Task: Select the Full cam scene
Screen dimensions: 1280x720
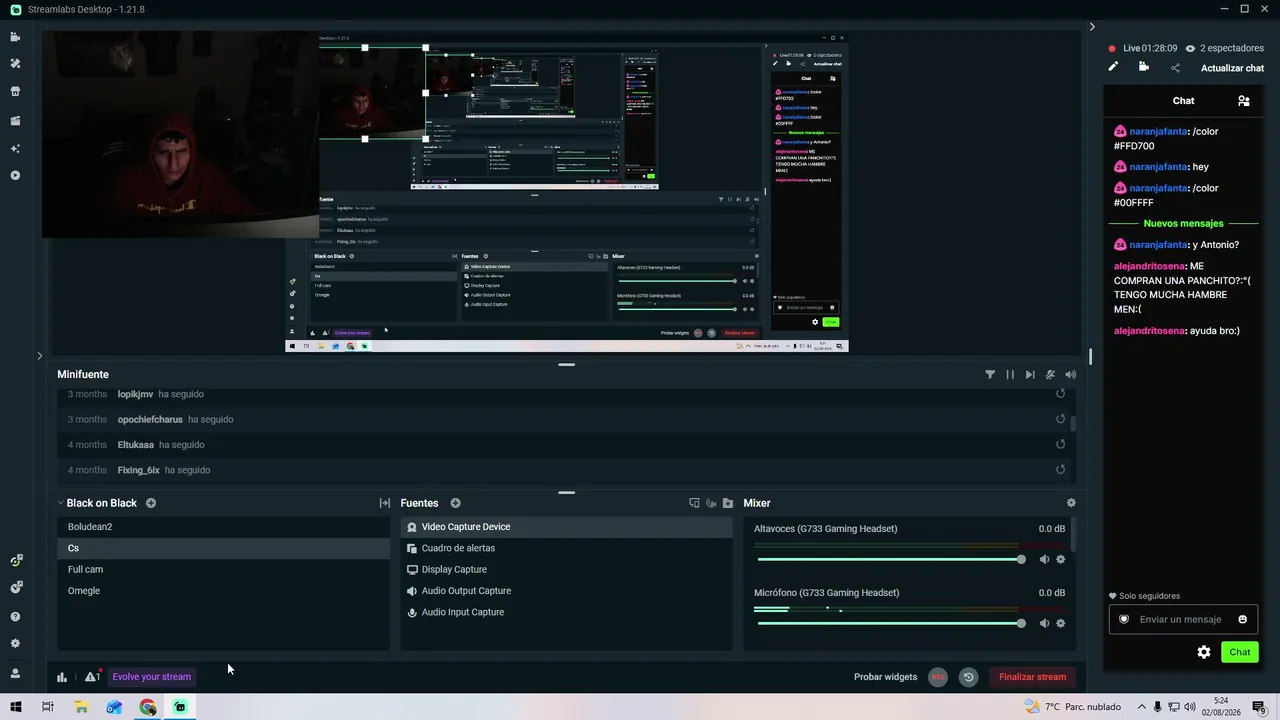Action: tap(224, 569)
